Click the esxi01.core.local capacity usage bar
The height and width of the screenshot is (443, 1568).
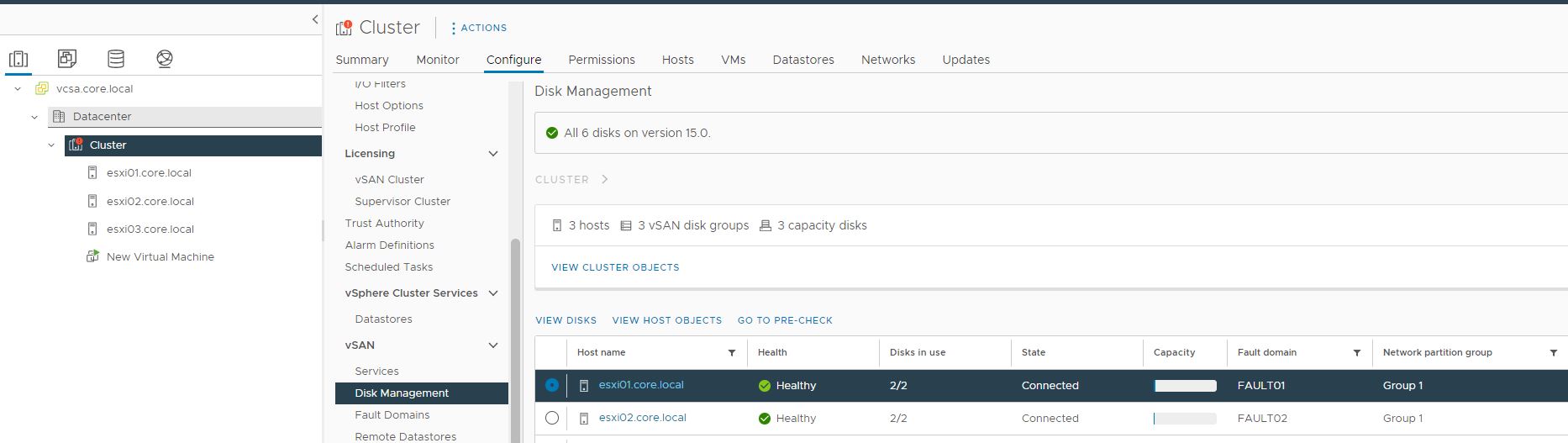click(1185, 386)
